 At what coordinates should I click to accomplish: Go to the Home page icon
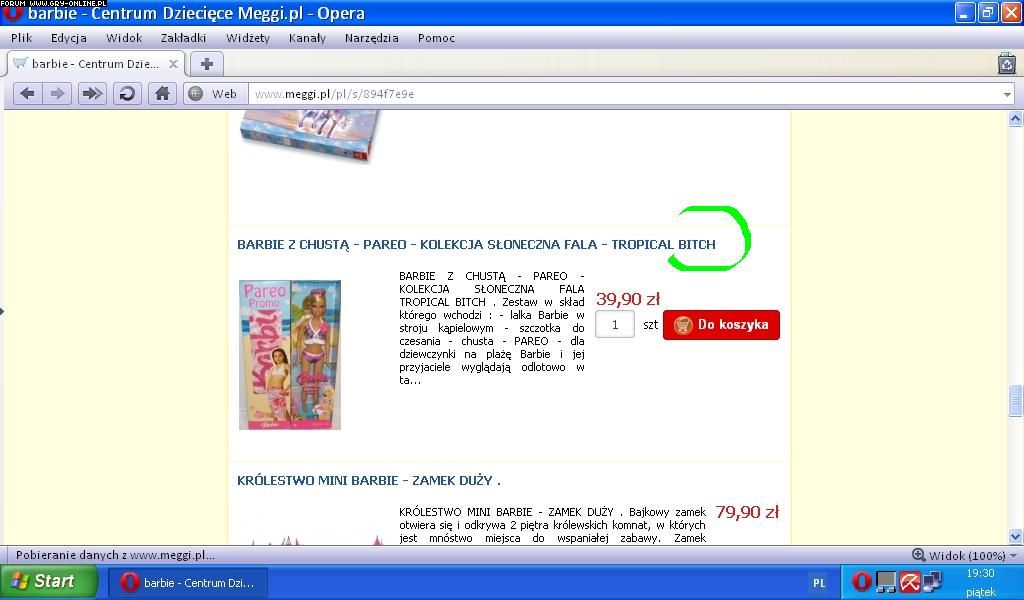coord(161,93)
